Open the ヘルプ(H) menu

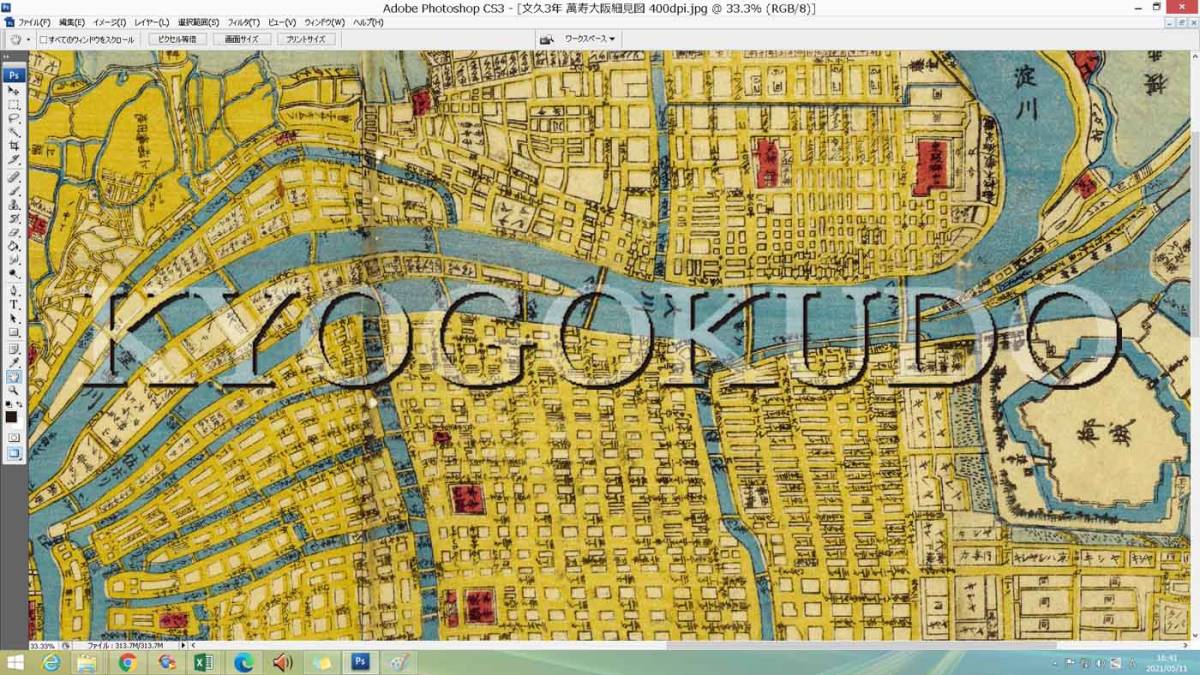(368, 22)
